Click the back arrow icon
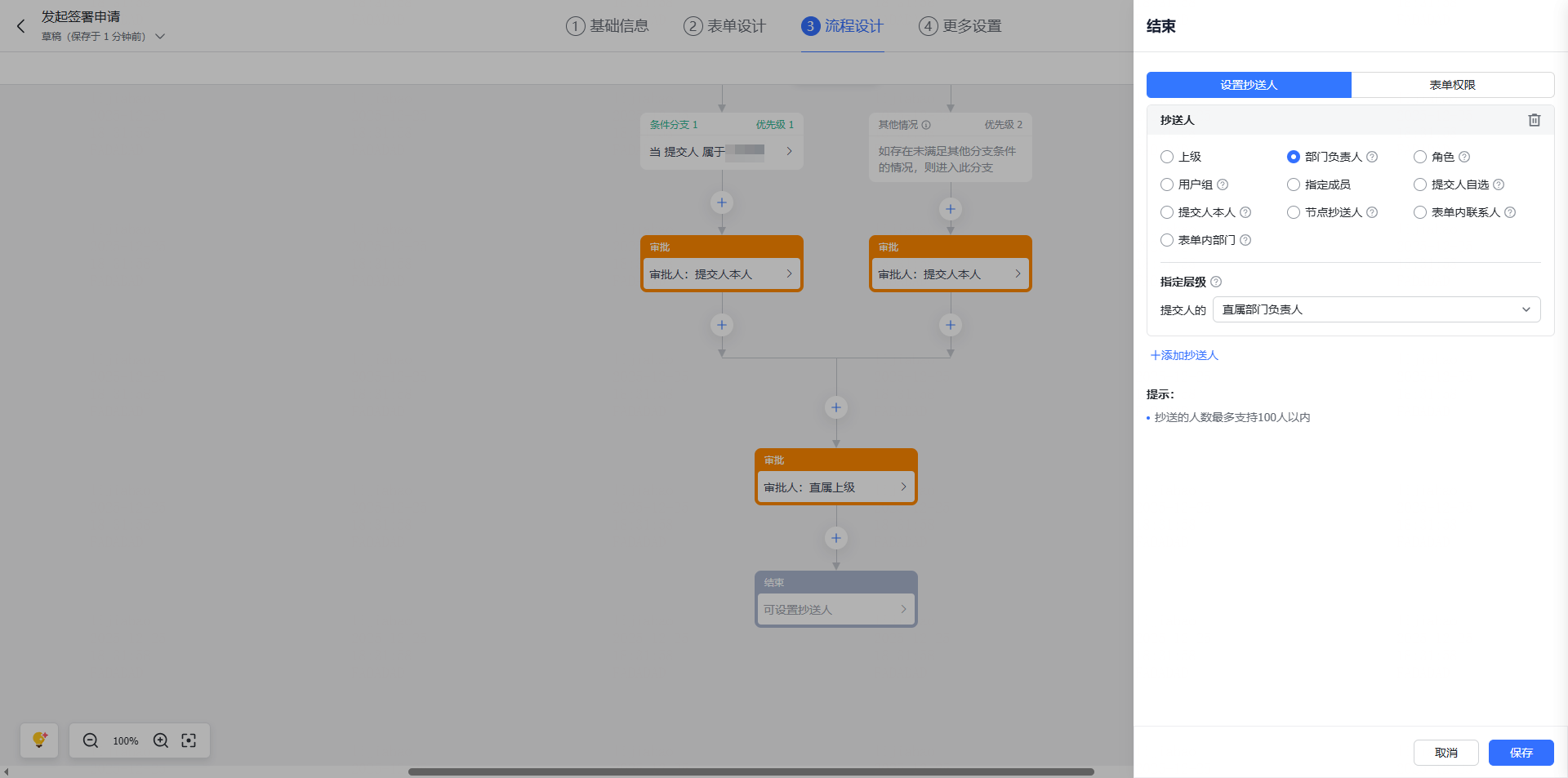Screen dimensions: 1568x778 point(21,26)
